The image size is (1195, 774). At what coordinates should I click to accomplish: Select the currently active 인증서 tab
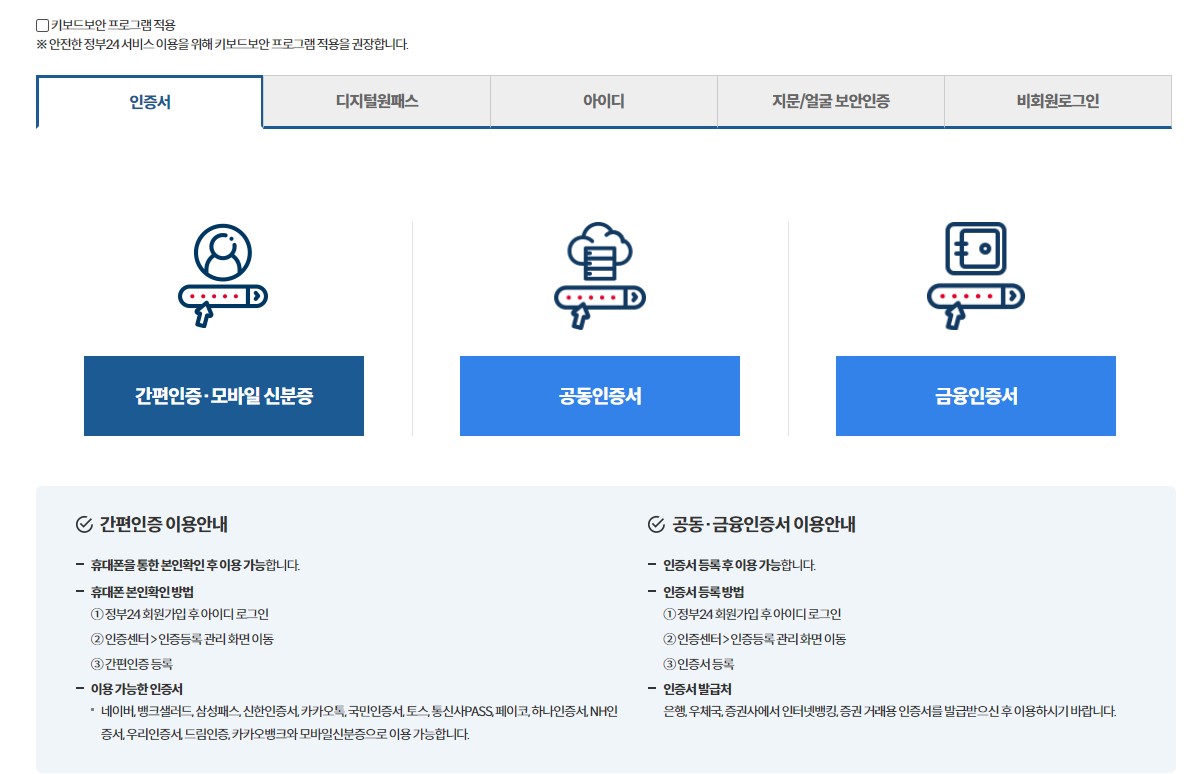pos(148,102)
